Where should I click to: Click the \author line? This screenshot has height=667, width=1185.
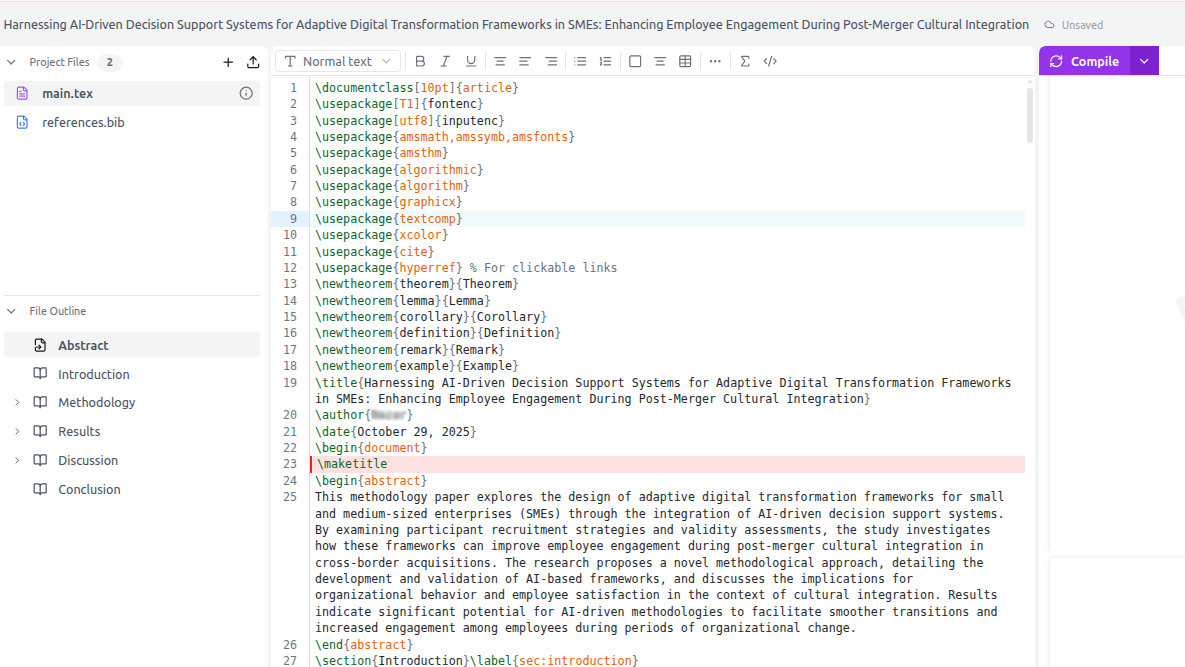[x=364, y=415]
